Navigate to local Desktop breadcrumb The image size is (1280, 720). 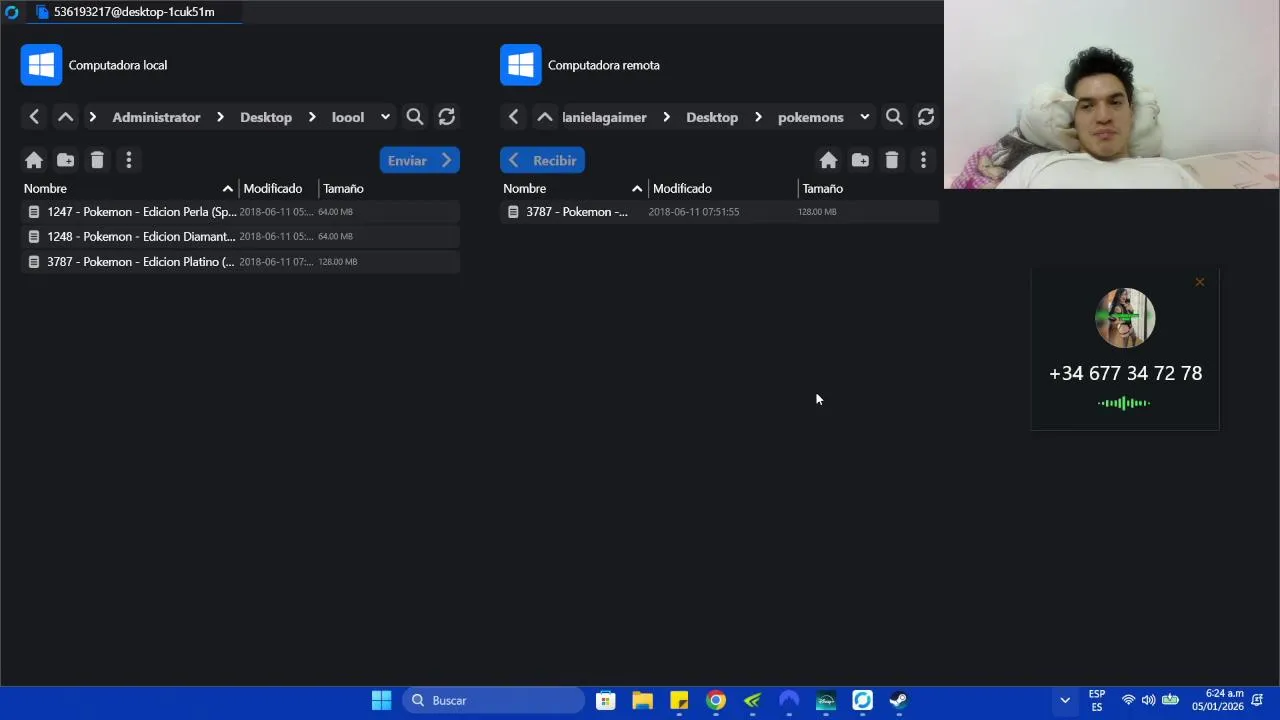point(266,117)
